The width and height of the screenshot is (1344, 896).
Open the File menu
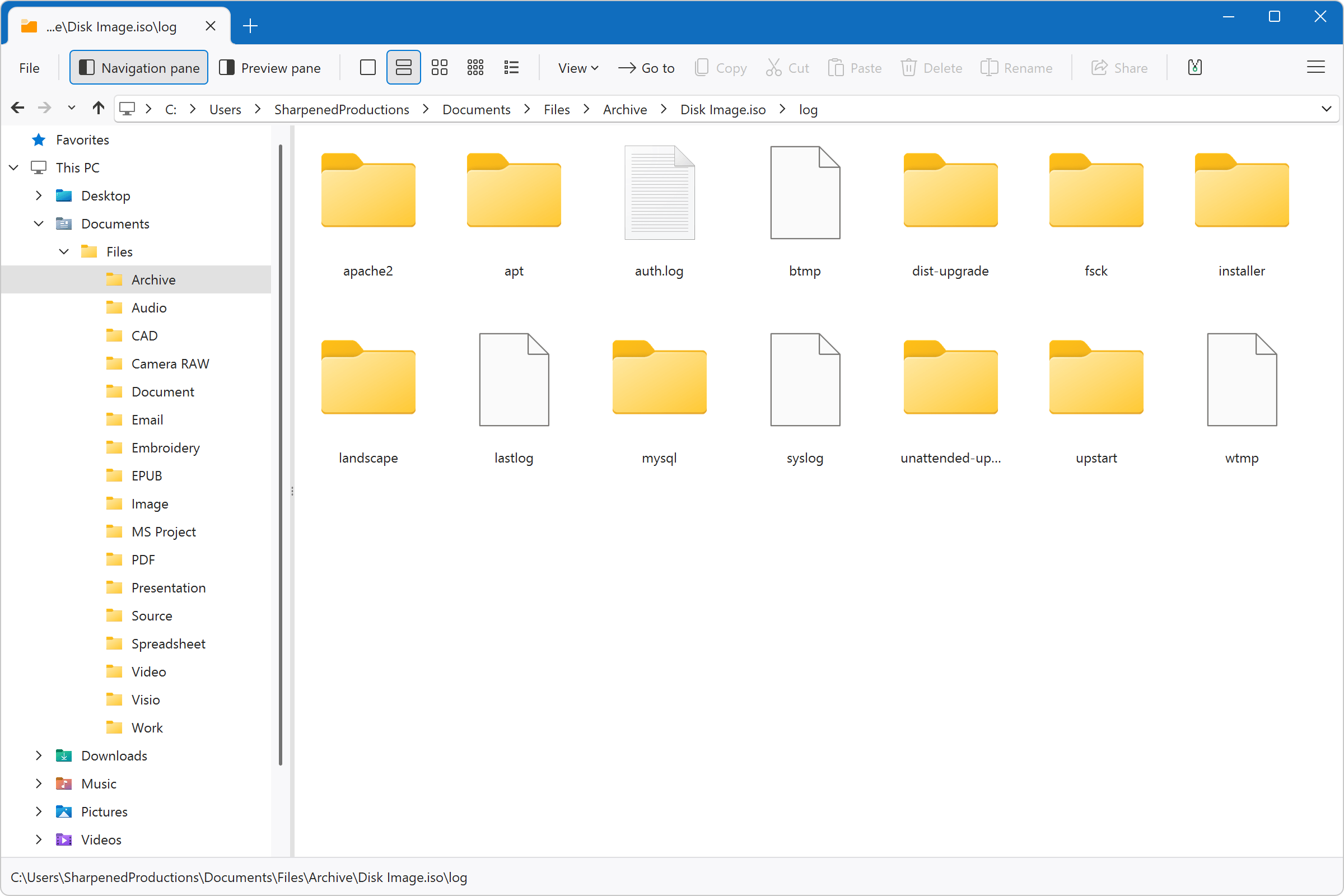coord(29,67)
